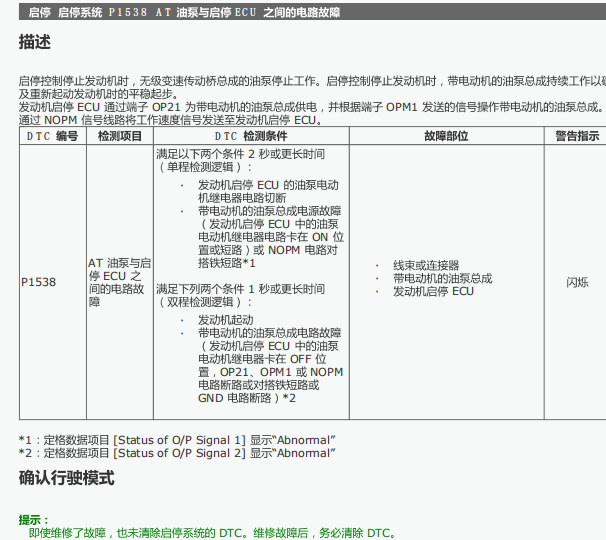
Task: Click footnote *2 about Status of O/P Signal 2
Action: tap(177, 453)
